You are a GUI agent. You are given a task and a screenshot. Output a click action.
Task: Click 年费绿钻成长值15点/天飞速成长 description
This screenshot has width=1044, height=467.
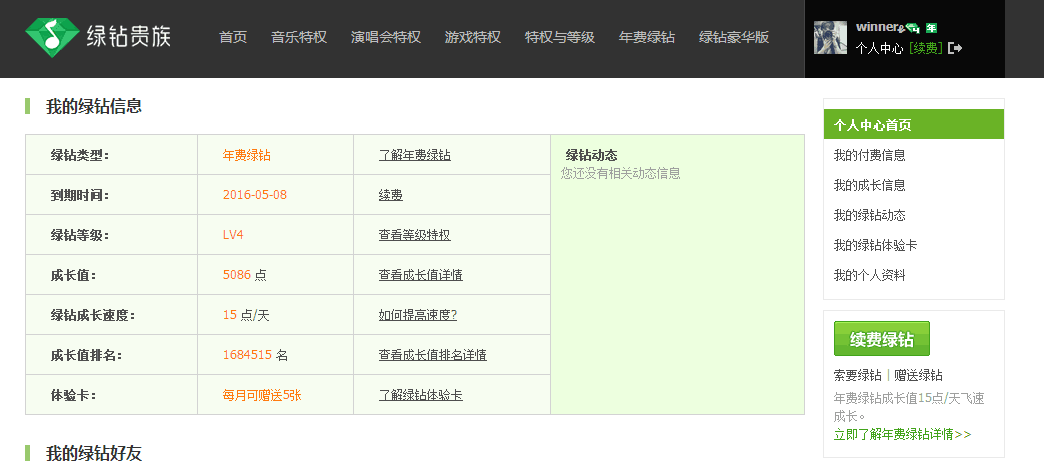point(909,407)
